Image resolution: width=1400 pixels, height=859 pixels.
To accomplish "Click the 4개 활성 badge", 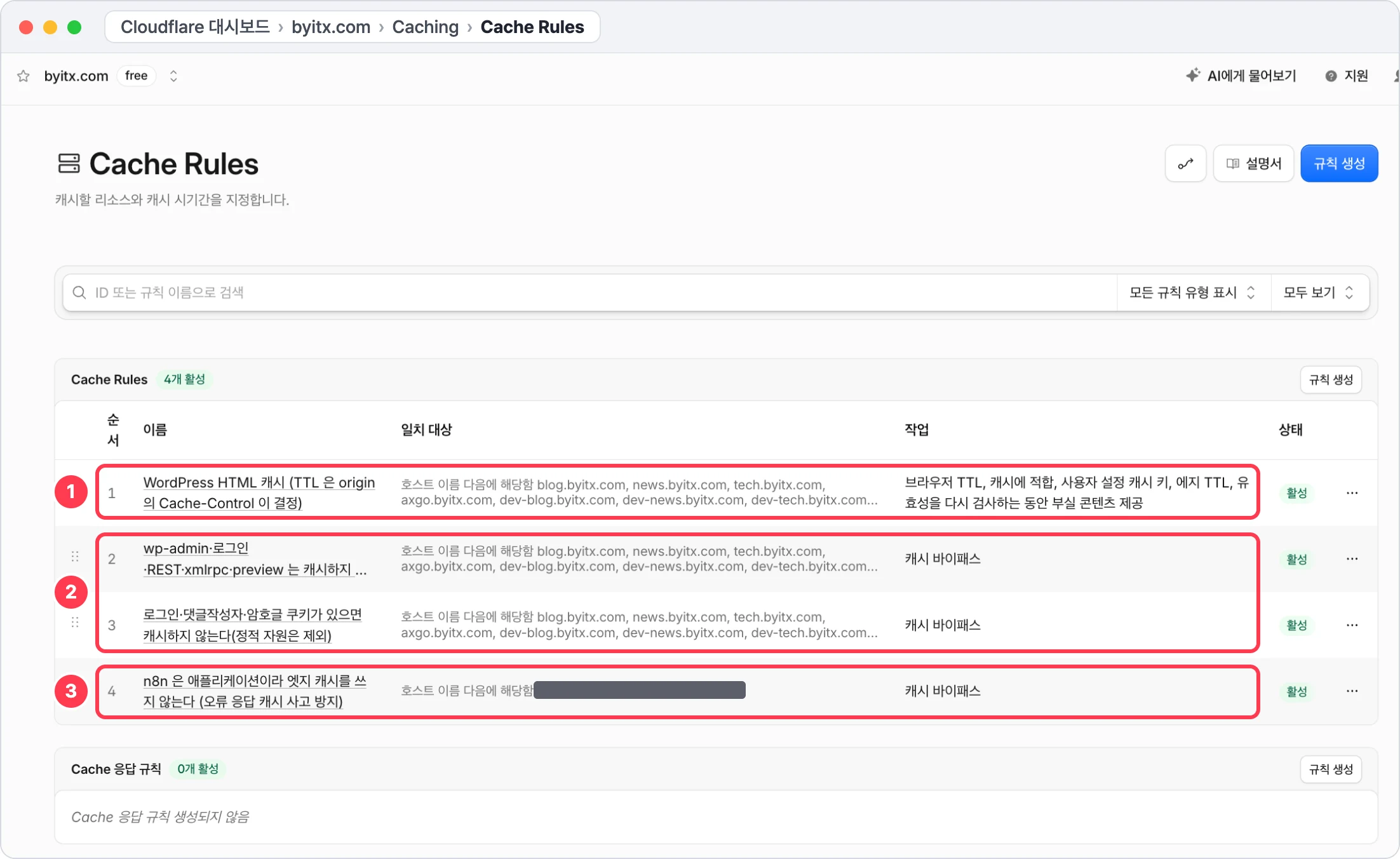I will [184, 380].
